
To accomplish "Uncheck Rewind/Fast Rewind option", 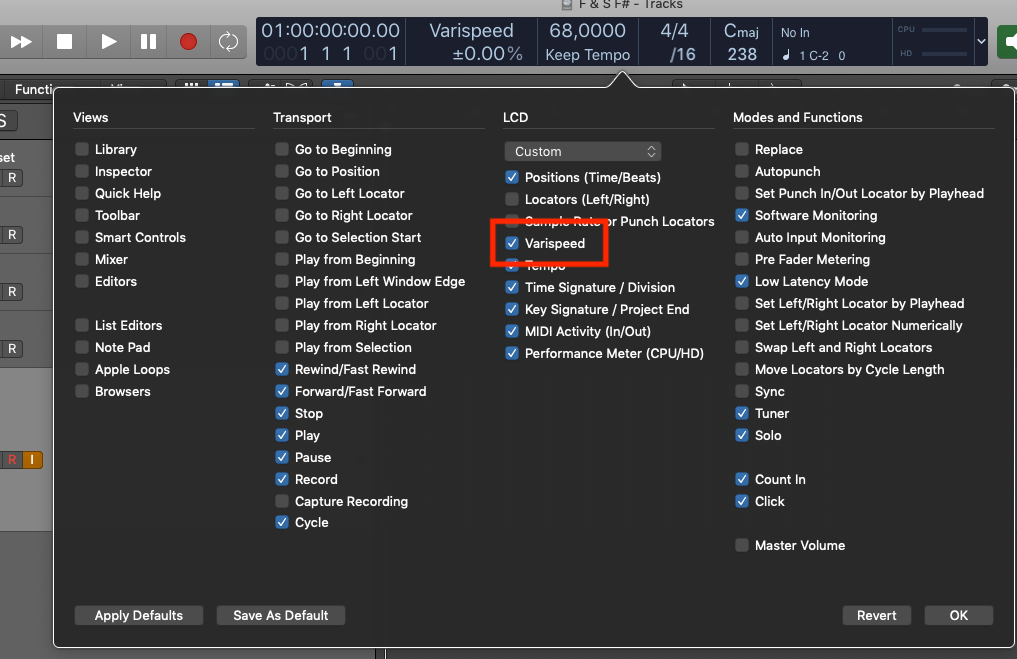I will pyautogui.click(x=281, y=370).
